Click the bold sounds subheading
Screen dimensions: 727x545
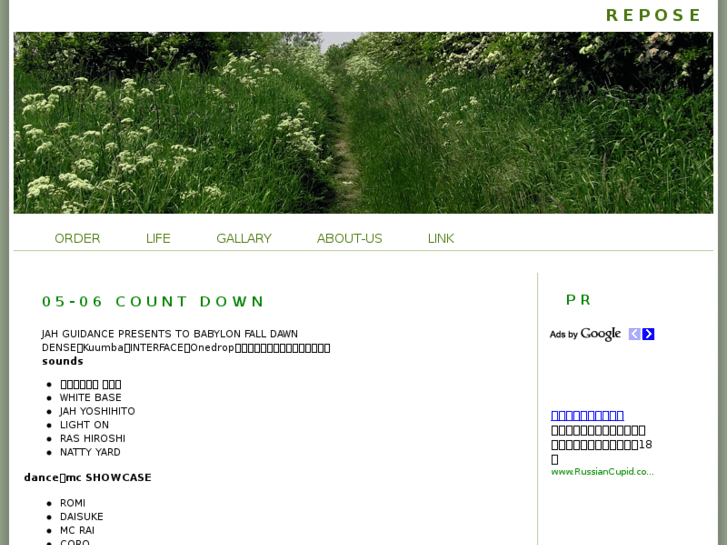click(63, 361)
